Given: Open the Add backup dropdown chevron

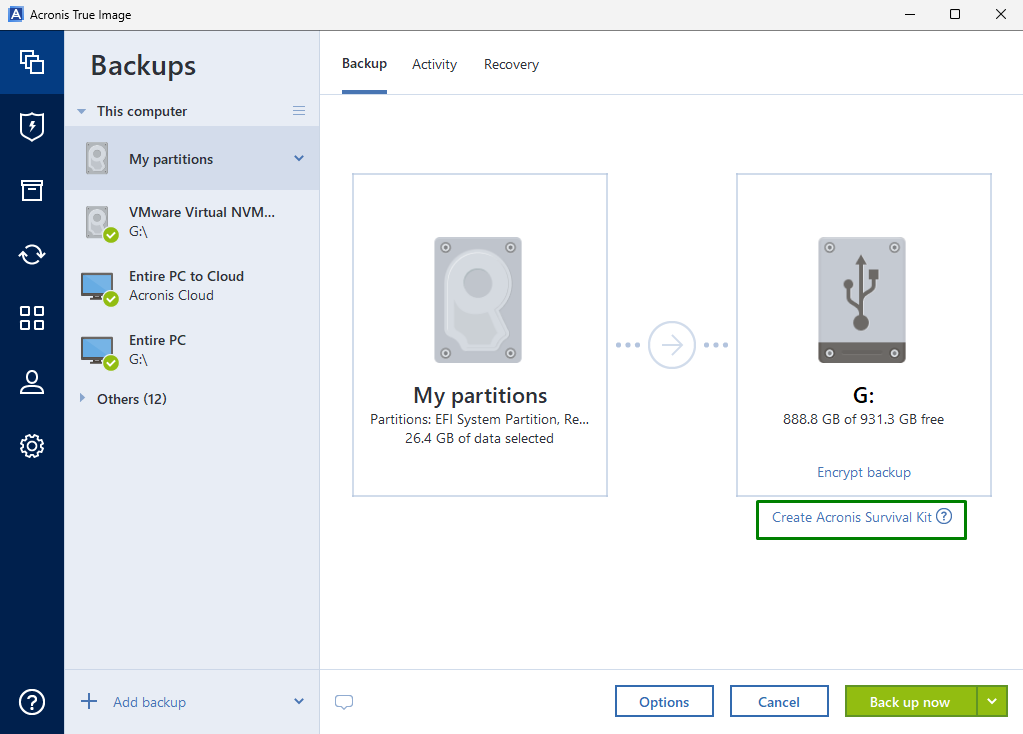Looking at the screenshot, I should point(298,702).
